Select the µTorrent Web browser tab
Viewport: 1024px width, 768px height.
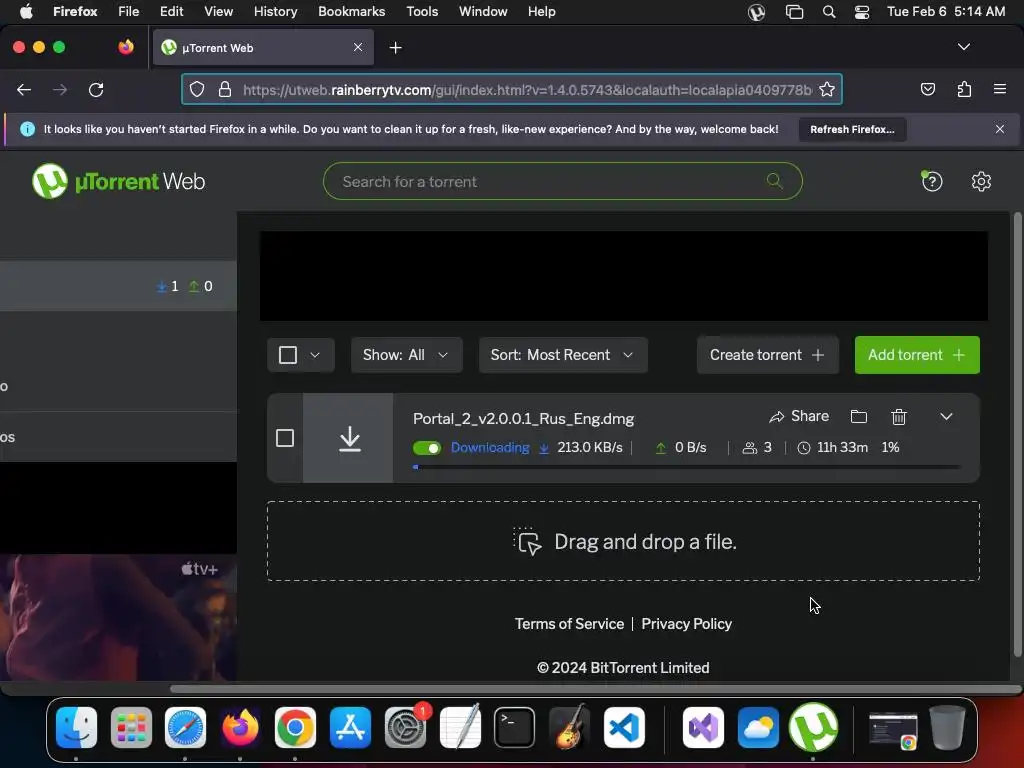click(x=263, y=48)
